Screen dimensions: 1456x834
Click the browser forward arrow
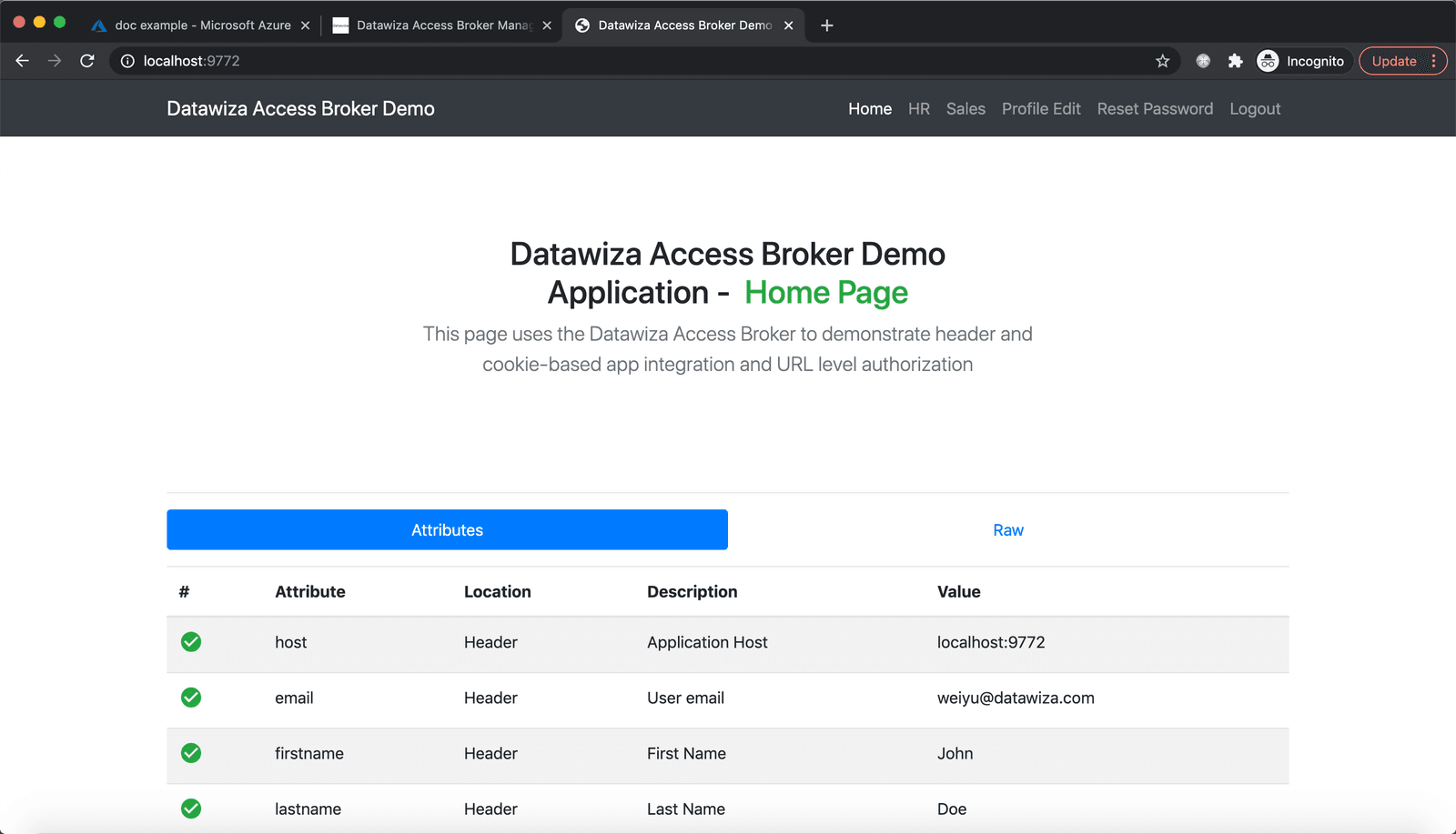coord(55,61)
